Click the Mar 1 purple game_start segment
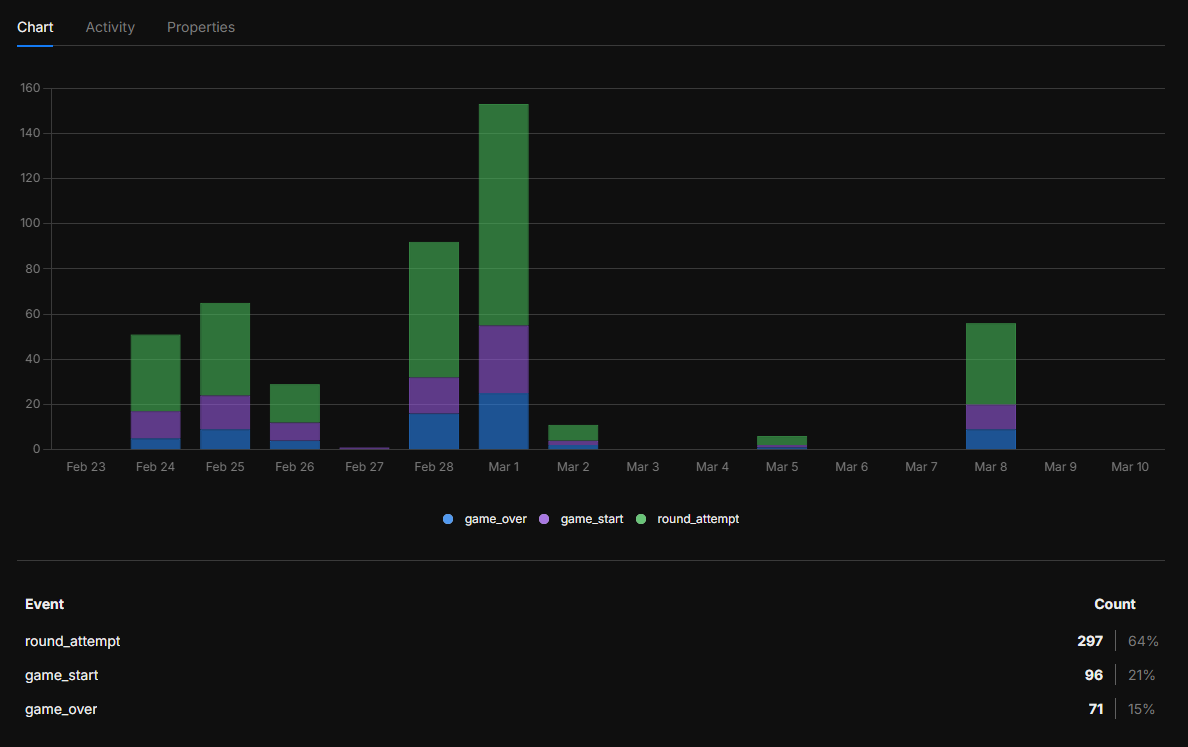This screenshot has height=747, width=1188. pos(504,359)
